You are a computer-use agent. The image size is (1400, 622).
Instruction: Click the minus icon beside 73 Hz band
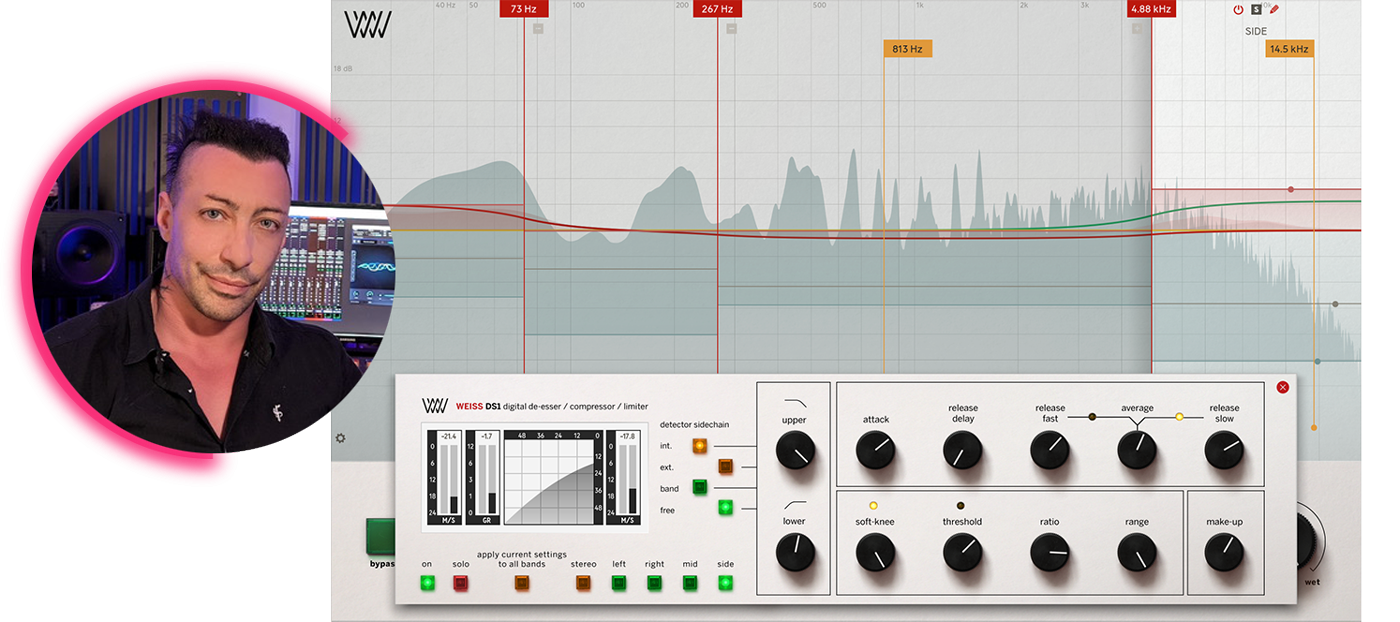click(538, 29)
